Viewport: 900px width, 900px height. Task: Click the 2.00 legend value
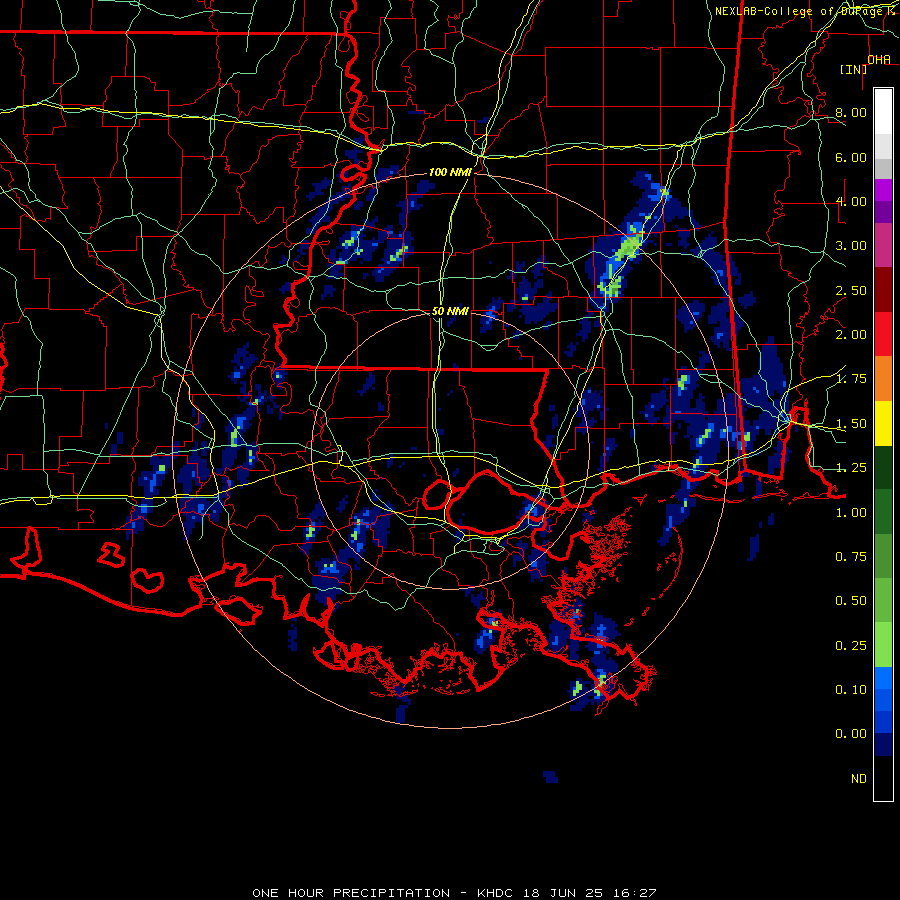[x=851, y=335]
